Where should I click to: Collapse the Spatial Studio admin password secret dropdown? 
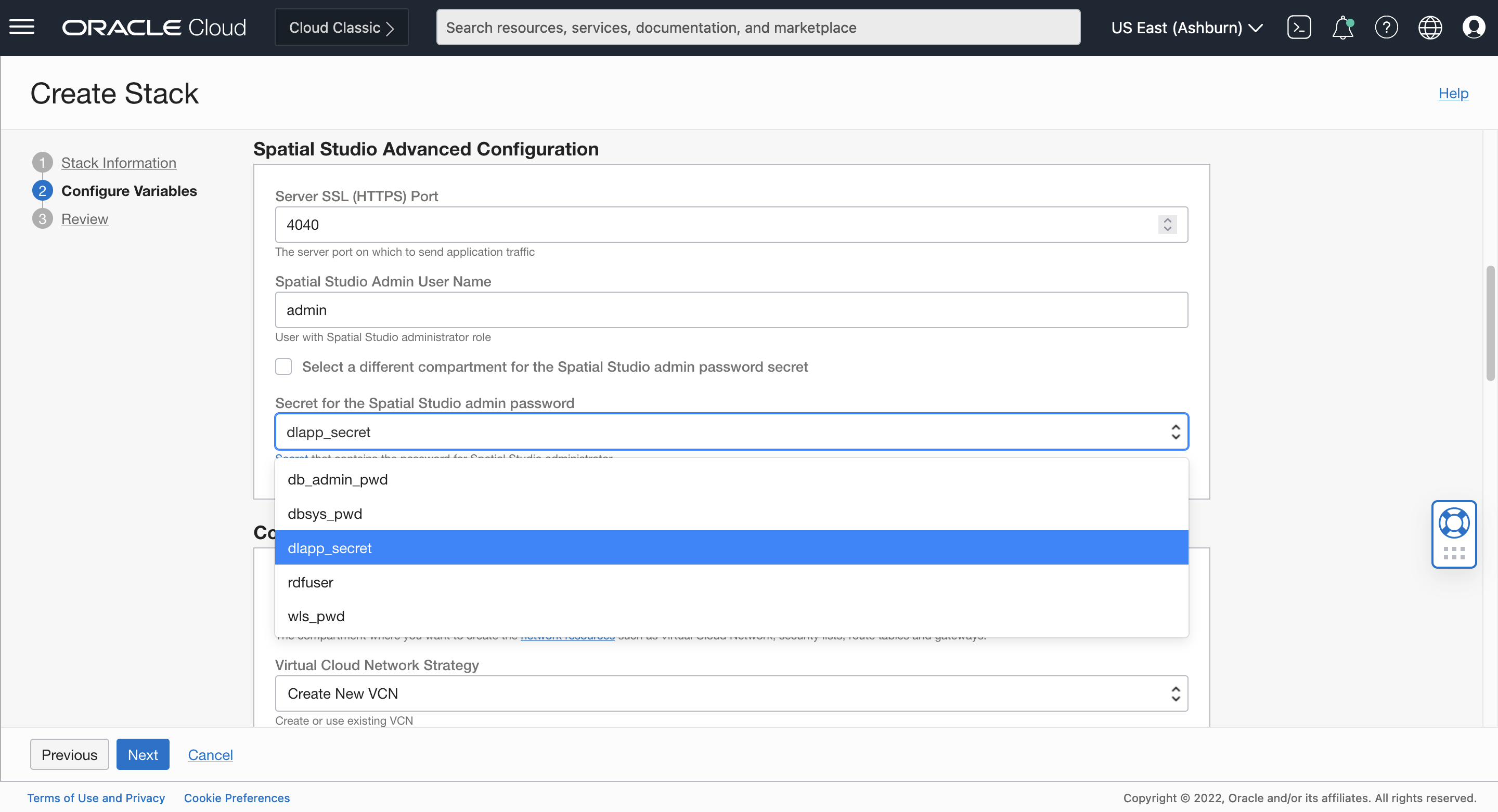coord(731,432)
